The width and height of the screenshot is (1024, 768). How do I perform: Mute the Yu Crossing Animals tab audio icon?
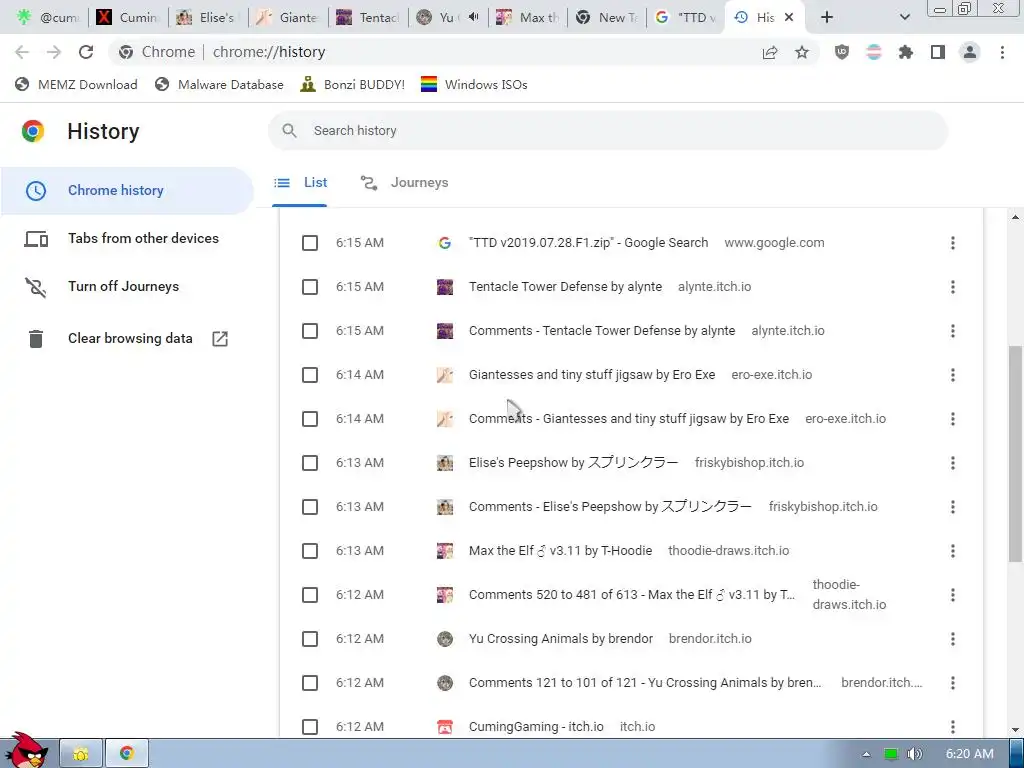click(x=473, y=18)
